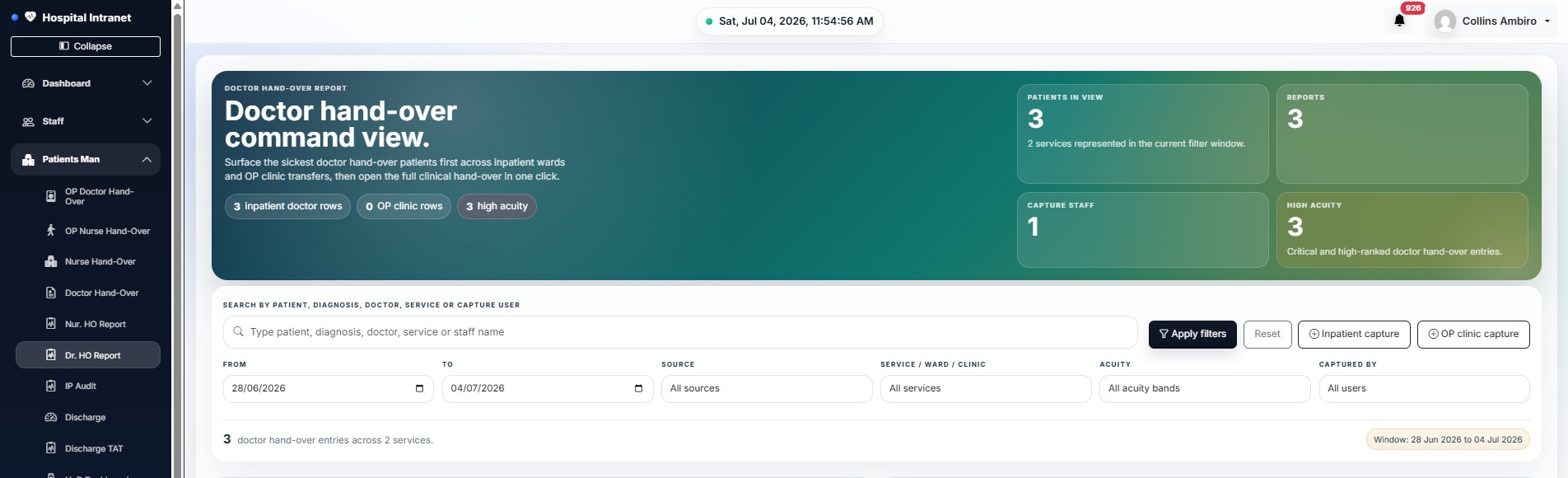Viewport: 1568px width, 478px height.
Task: Open OP Doctor Hand-Over menu item
Action: (x=88, y=196)
